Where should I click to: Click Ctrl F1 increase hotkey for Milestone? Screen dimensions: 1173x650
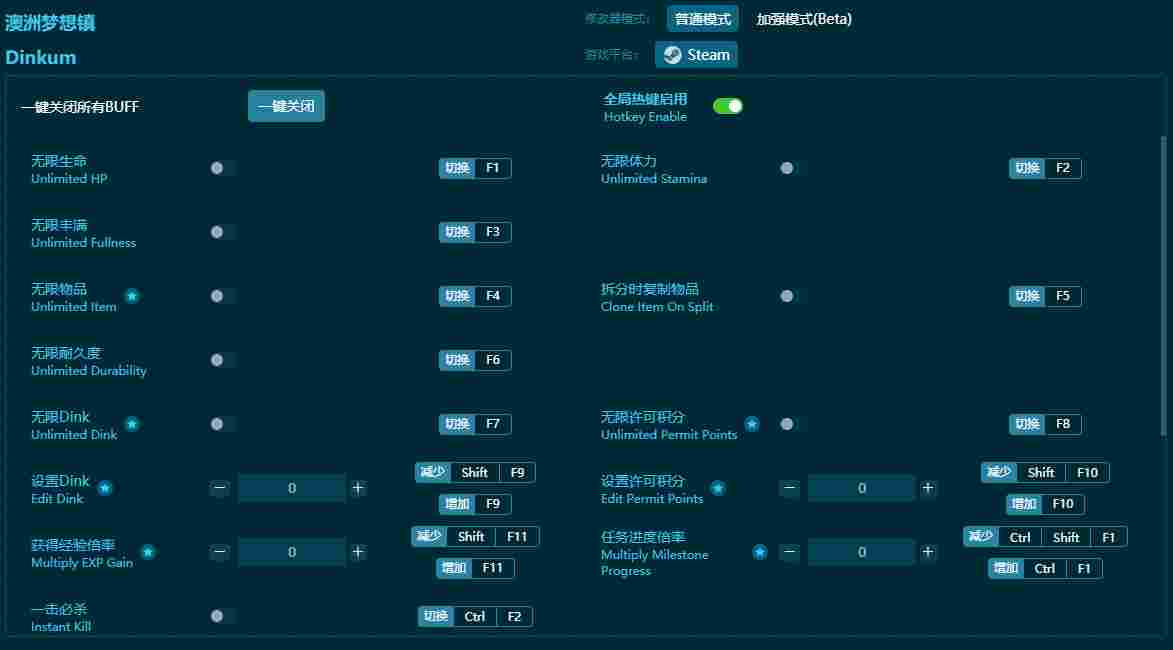coord(1045,568)
